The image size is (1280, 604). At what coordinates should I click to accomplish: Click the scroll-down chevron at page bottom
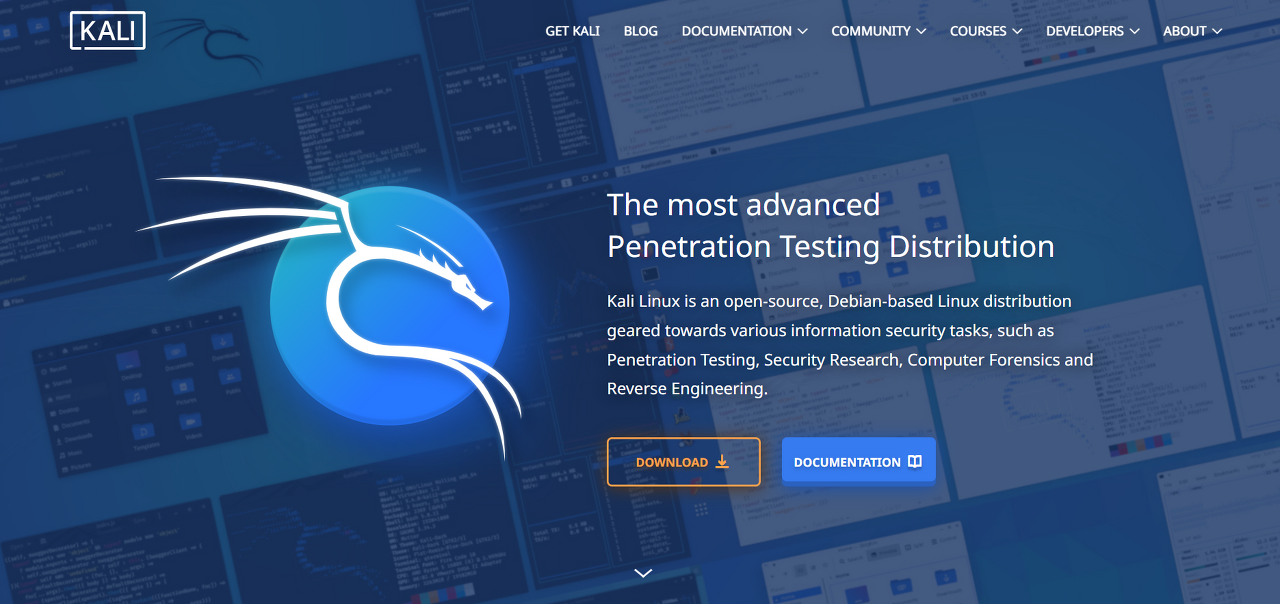643,573
